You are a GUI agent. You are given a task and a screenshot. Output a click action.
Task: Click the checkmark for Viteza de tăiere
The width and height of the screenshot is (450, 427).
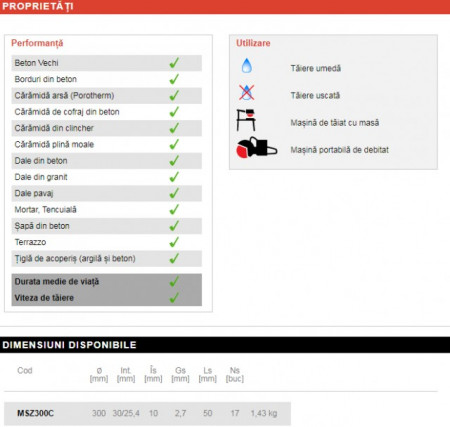tap(174, 298)
